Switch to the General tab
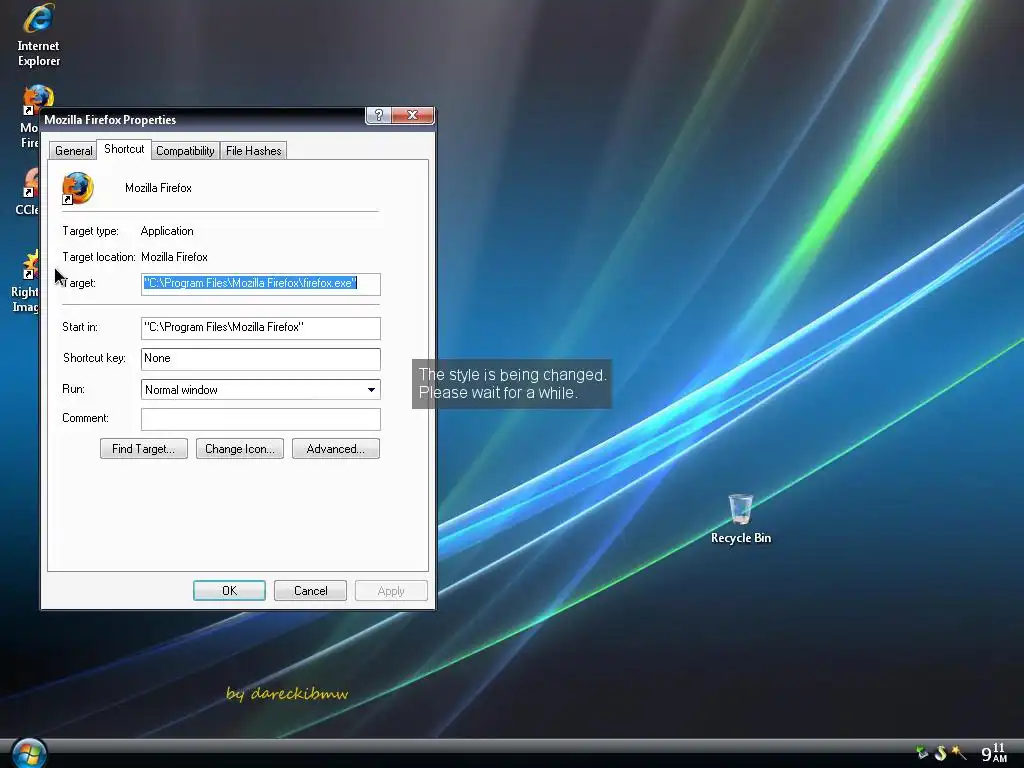Image resolution: width=1024 pixels, height=768 pixels. click(x=73, y=151)
